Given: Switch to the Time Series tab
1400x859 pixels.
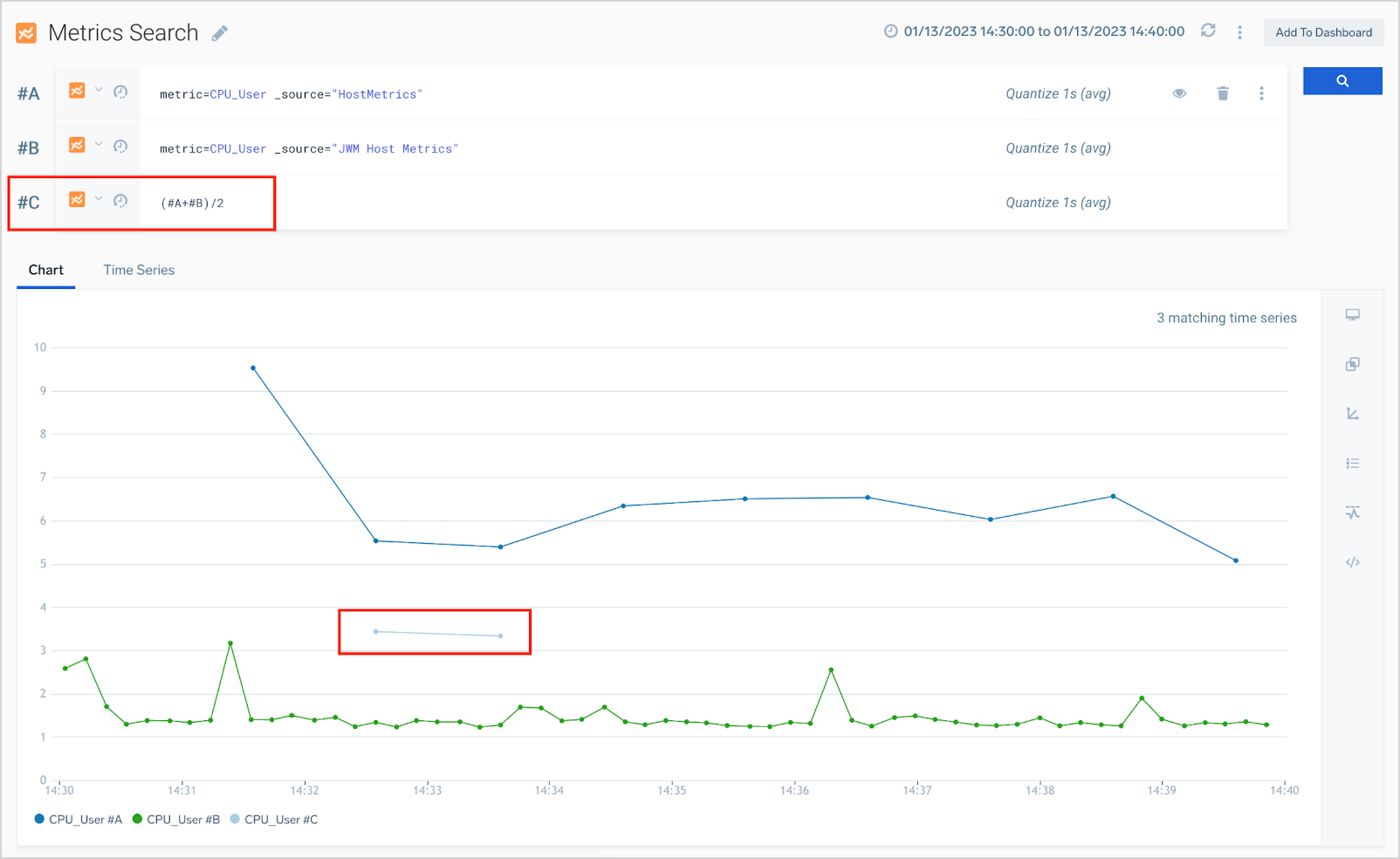Looking at the screenshot, I should point(138,270).
